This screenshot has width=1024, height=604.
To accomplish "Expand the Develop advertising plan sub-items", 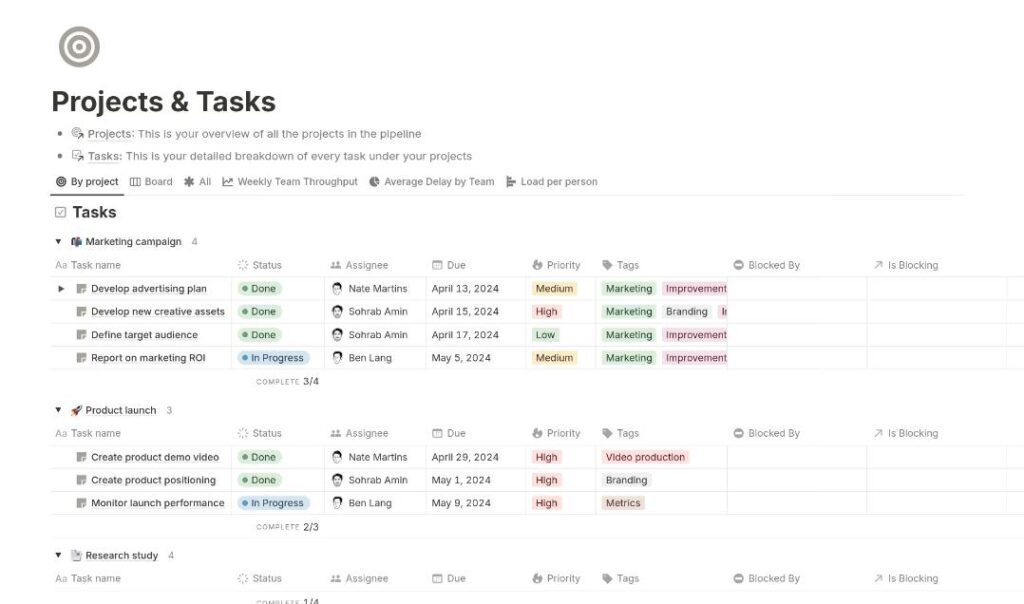I will click(x=61, y=289).
